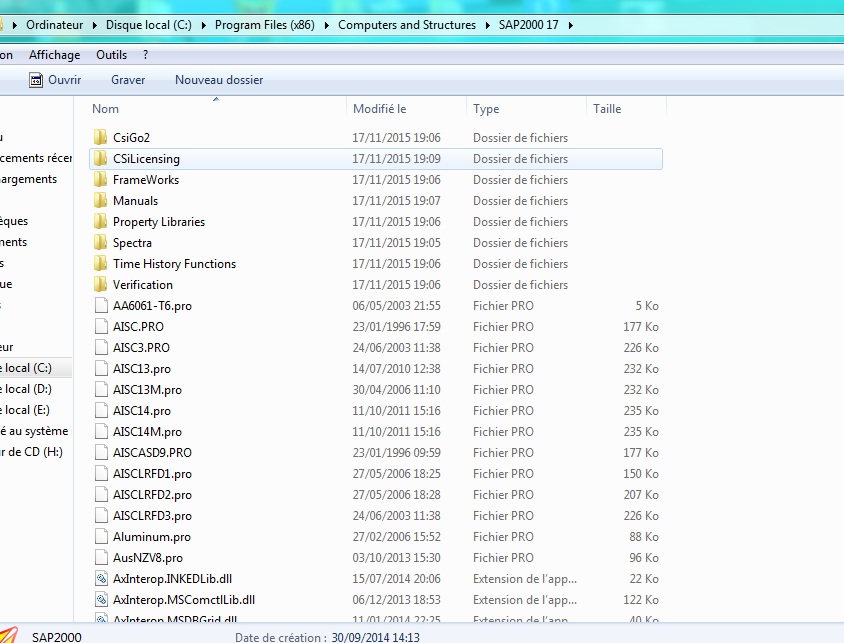The width and height of the screenshot is (844, 643).
Task: Click the AISCLRFD2.pro file icon
Action: coord(101,494)
